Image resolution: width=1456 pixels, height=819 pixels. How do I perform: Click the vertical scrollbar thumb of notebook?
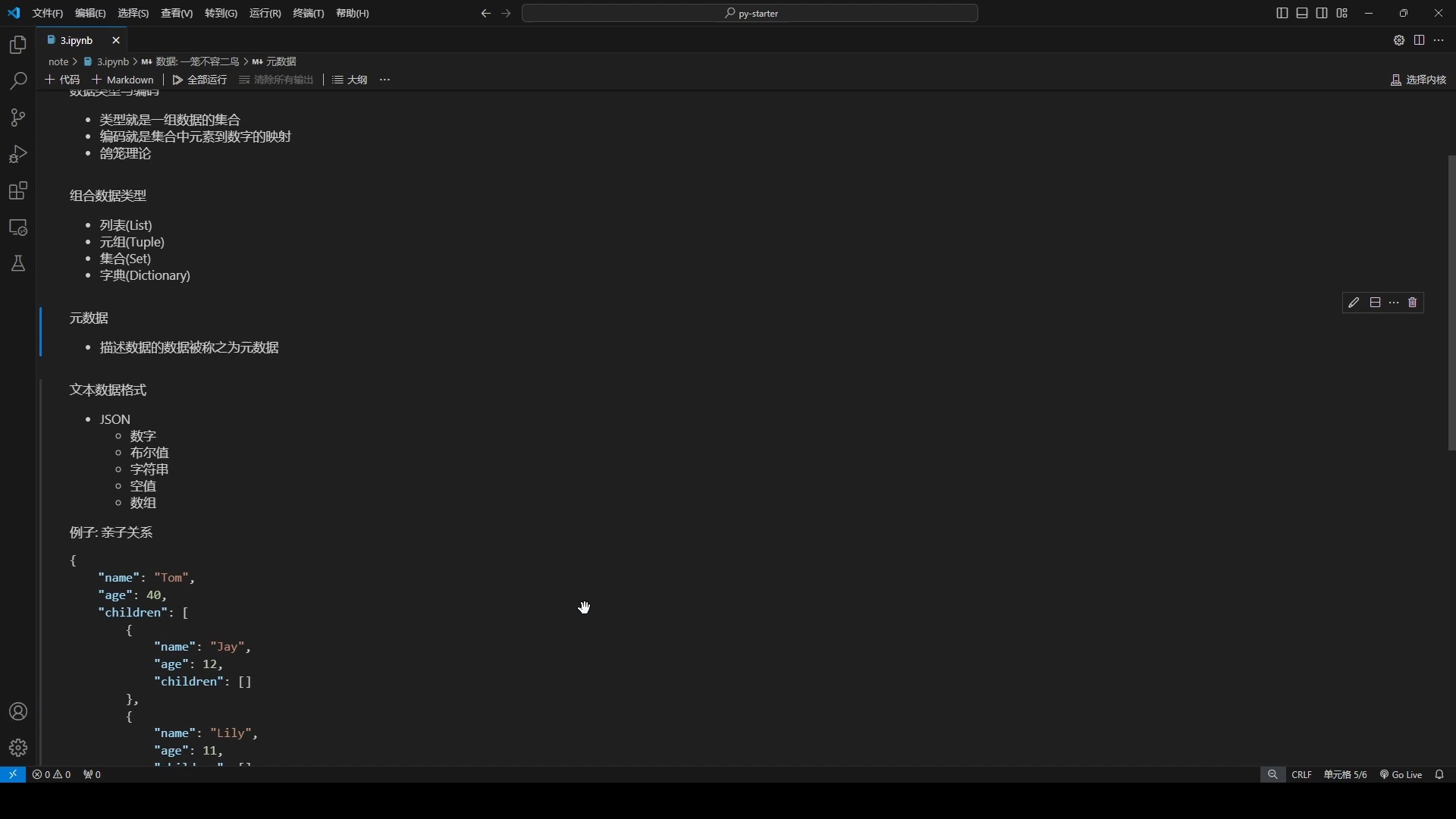(x=1451, y=303)
